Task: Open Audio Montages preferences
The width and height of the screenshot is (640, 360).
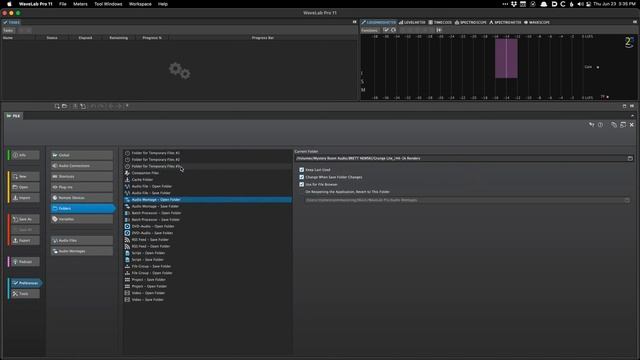Action: [x=82, y=251]
